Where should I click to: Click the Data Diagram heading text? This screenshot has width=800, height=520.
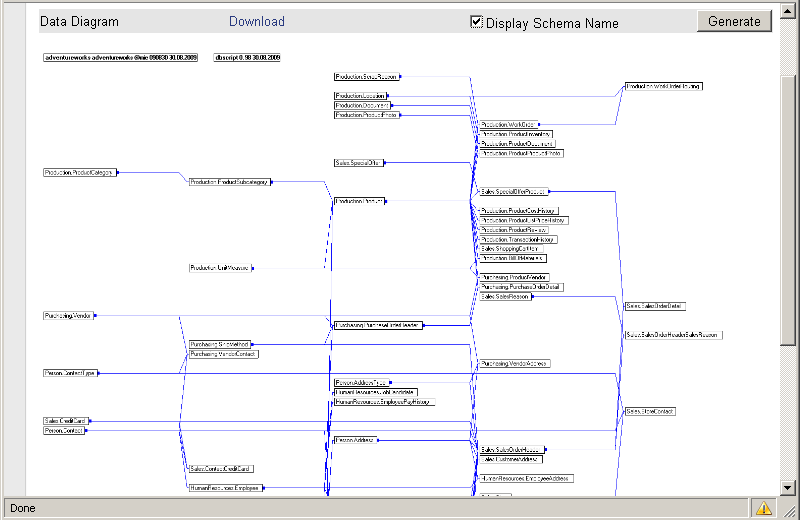tap(79, 21)
